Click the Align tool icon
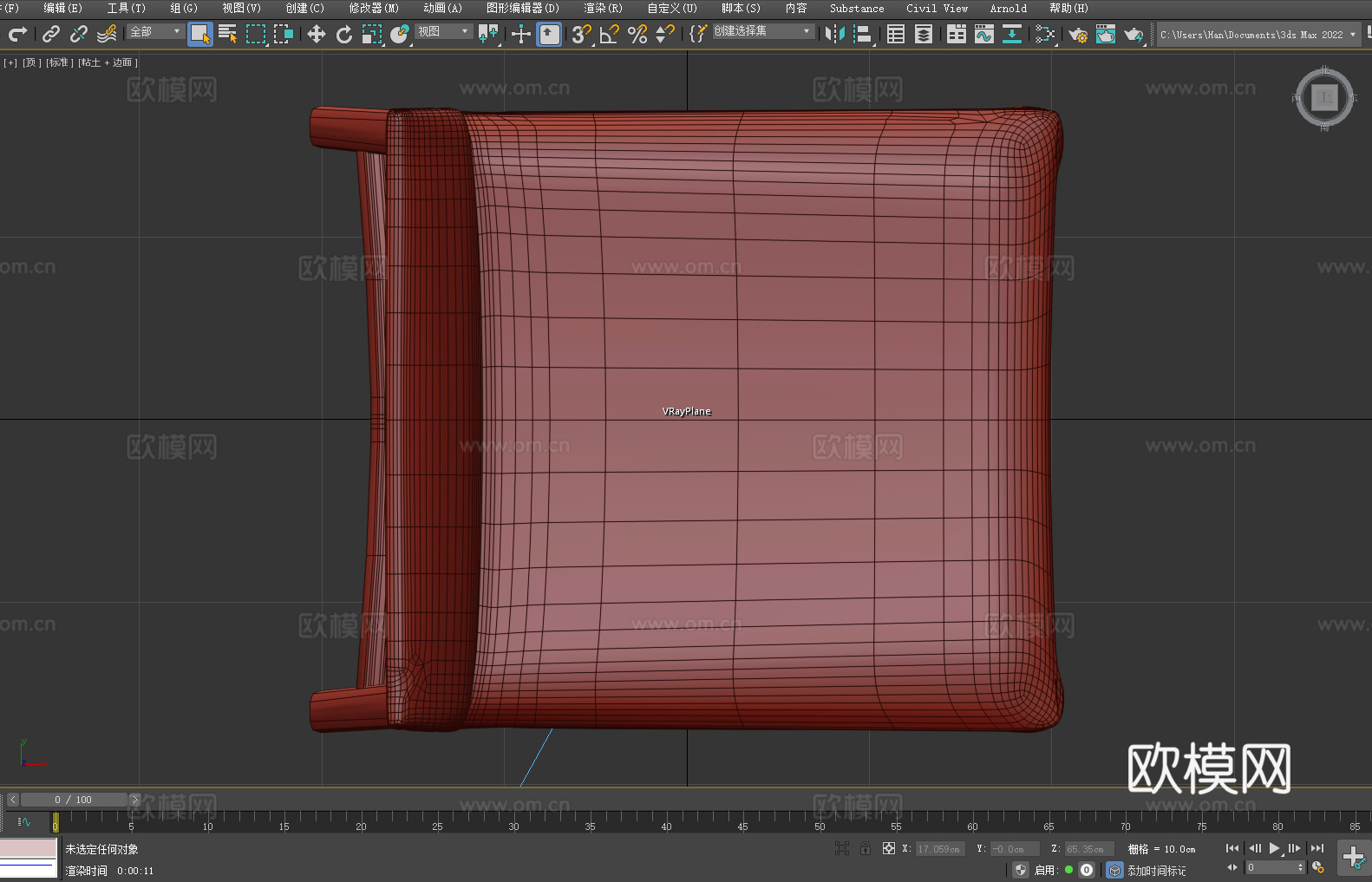This screenshot has width=1372, height=882. 863,34
